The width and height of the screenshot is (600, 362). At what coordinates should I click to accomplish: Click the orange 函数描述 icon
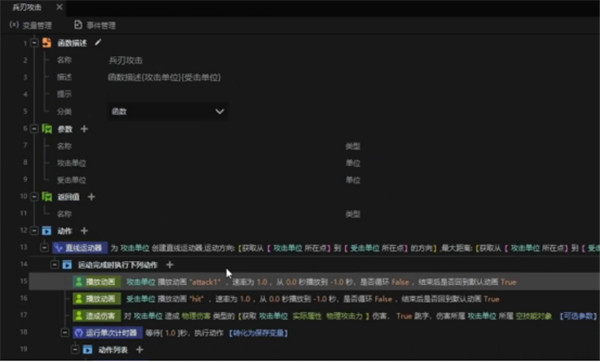click(x=47, y=42)
